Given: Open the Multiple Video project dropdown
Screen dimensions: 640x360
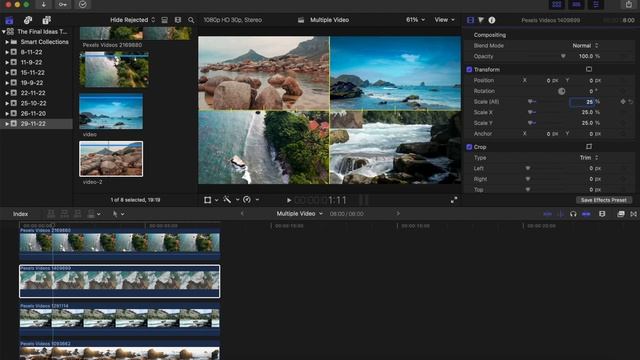Looking at the screenshot, I should click(300, 214).
